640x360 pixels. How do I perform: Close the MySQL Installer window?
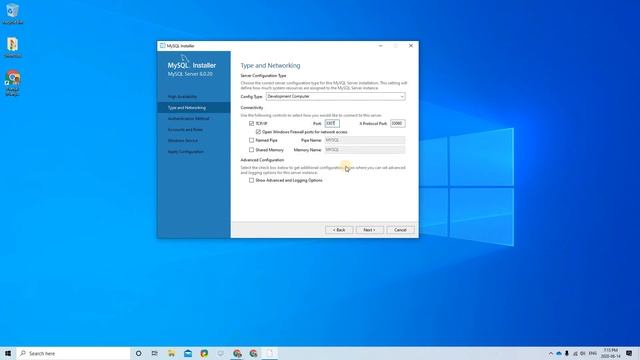(411, 46)
